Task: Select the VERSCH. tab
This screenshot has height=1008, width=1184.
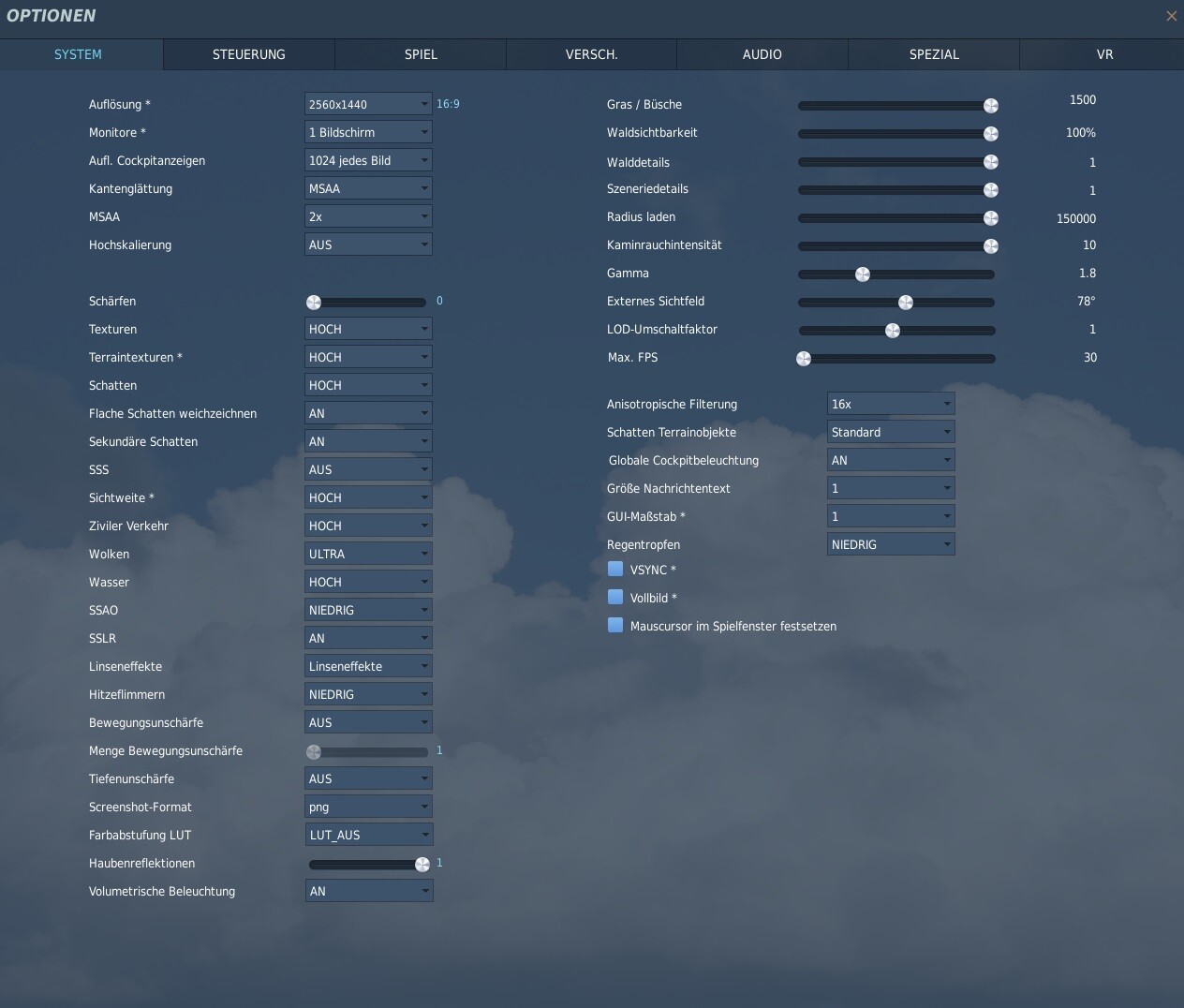Action: (x=592, y=54)
